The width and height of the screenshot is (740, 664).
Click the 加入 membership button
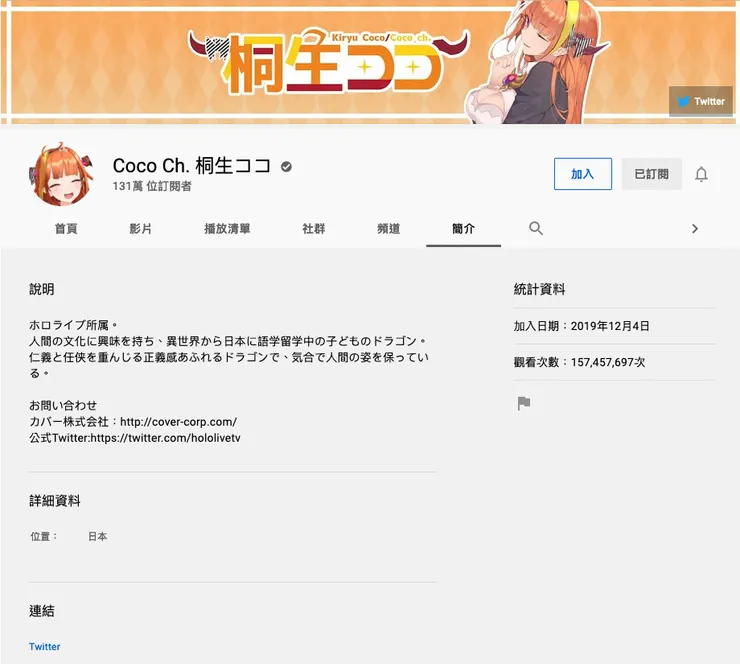point(583,174)
